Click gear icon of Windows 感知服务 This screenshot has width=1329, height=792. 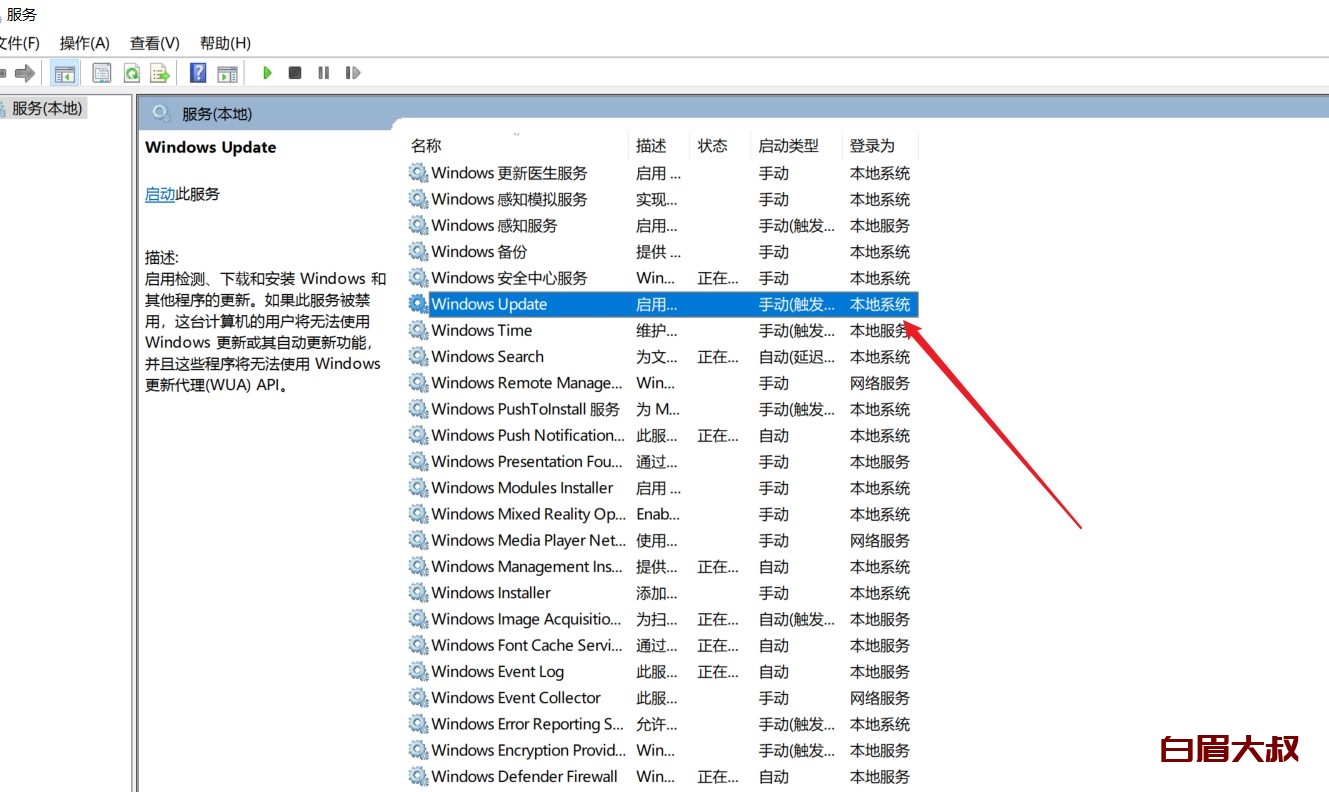pyautogui.click(x=418, y=225)
